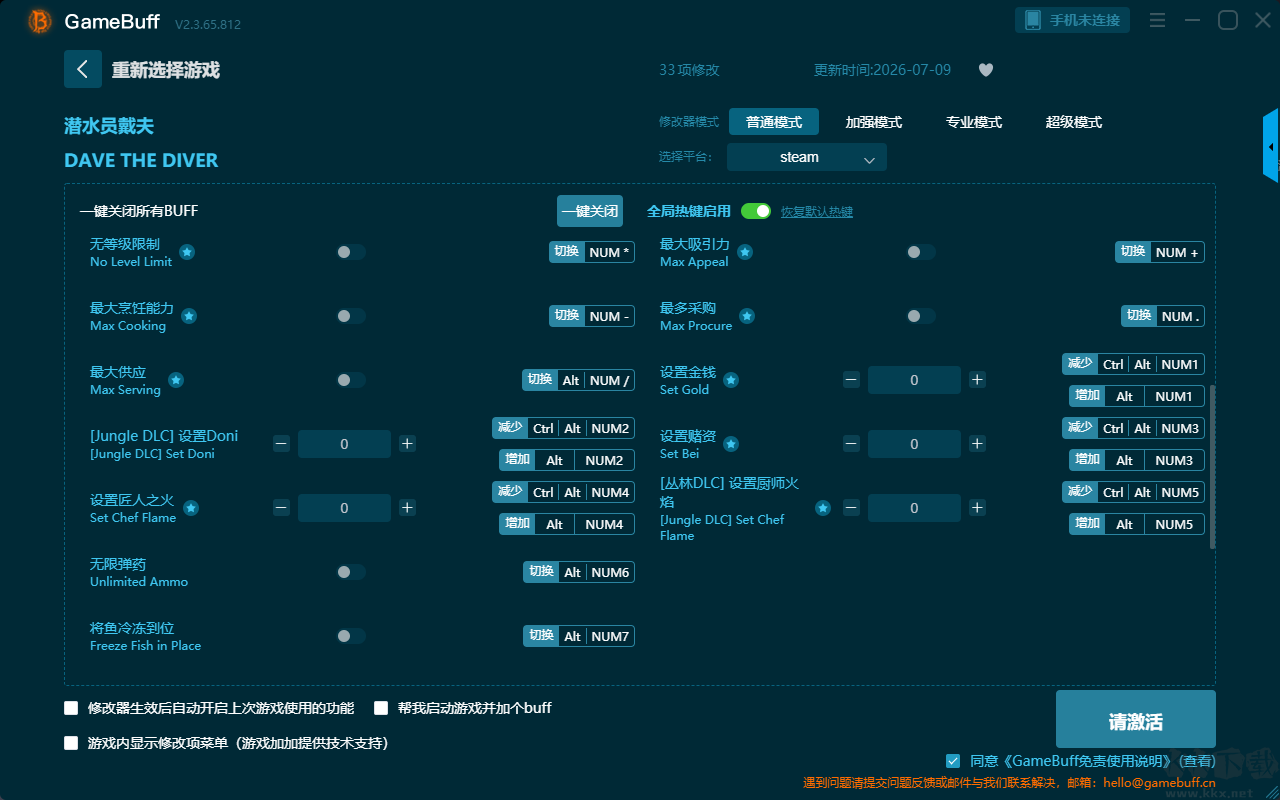Image resolution: width=1280 pixels, height=800 pixels.
Task: Uncheck GameBuff disclaimer agreement checkbox
Action: coord(953,761)
